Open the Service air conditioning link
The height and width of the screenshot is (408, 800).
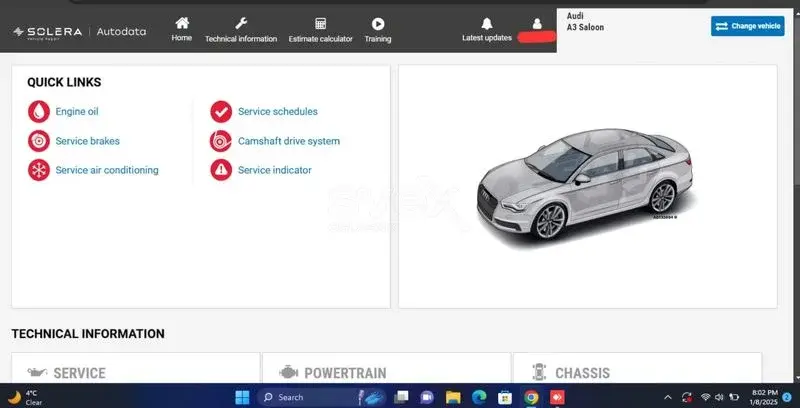[107, 170]
